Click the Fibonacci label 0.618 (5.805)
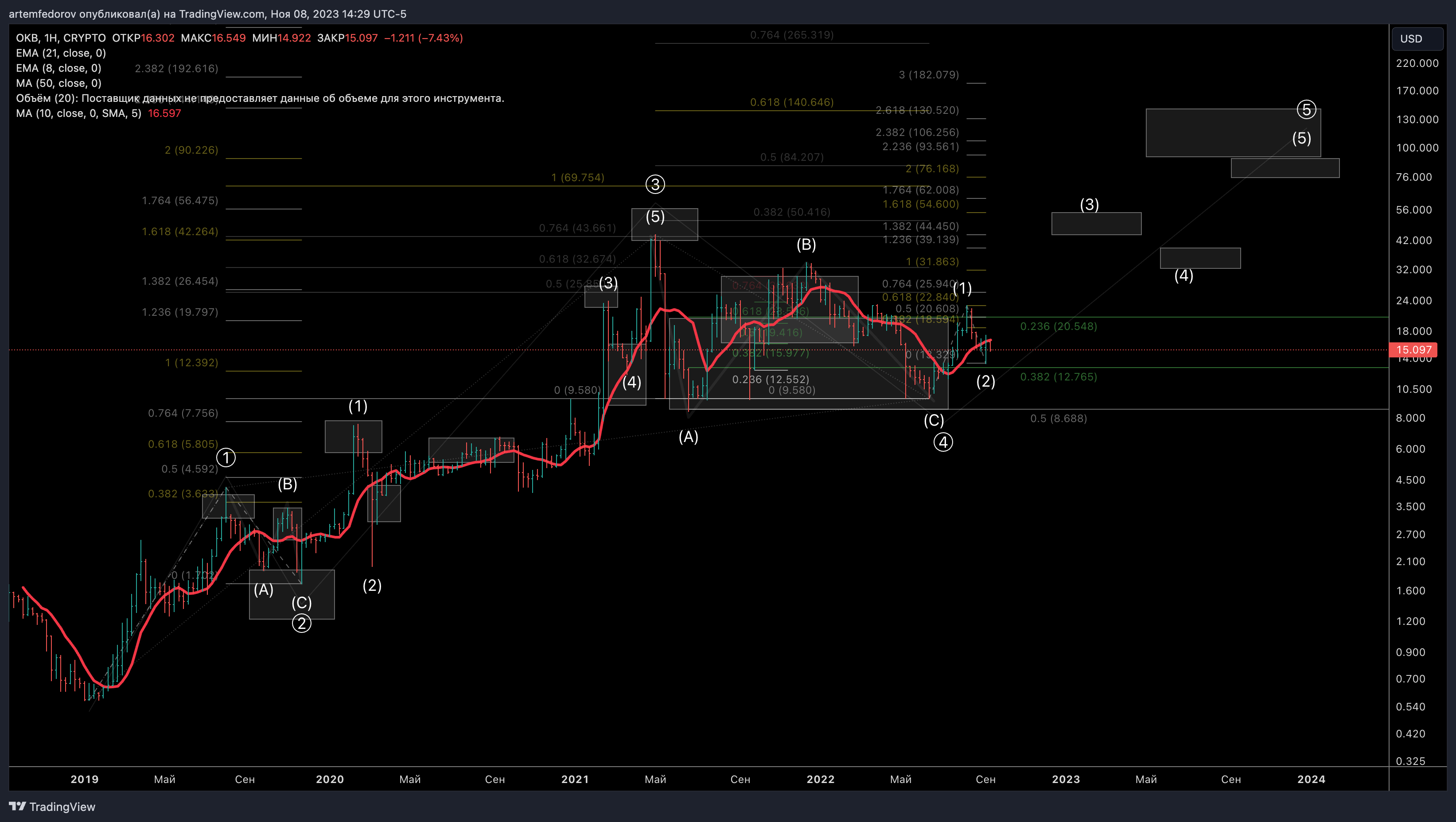This screenshot has height=822, width=1456. point(183,444)
